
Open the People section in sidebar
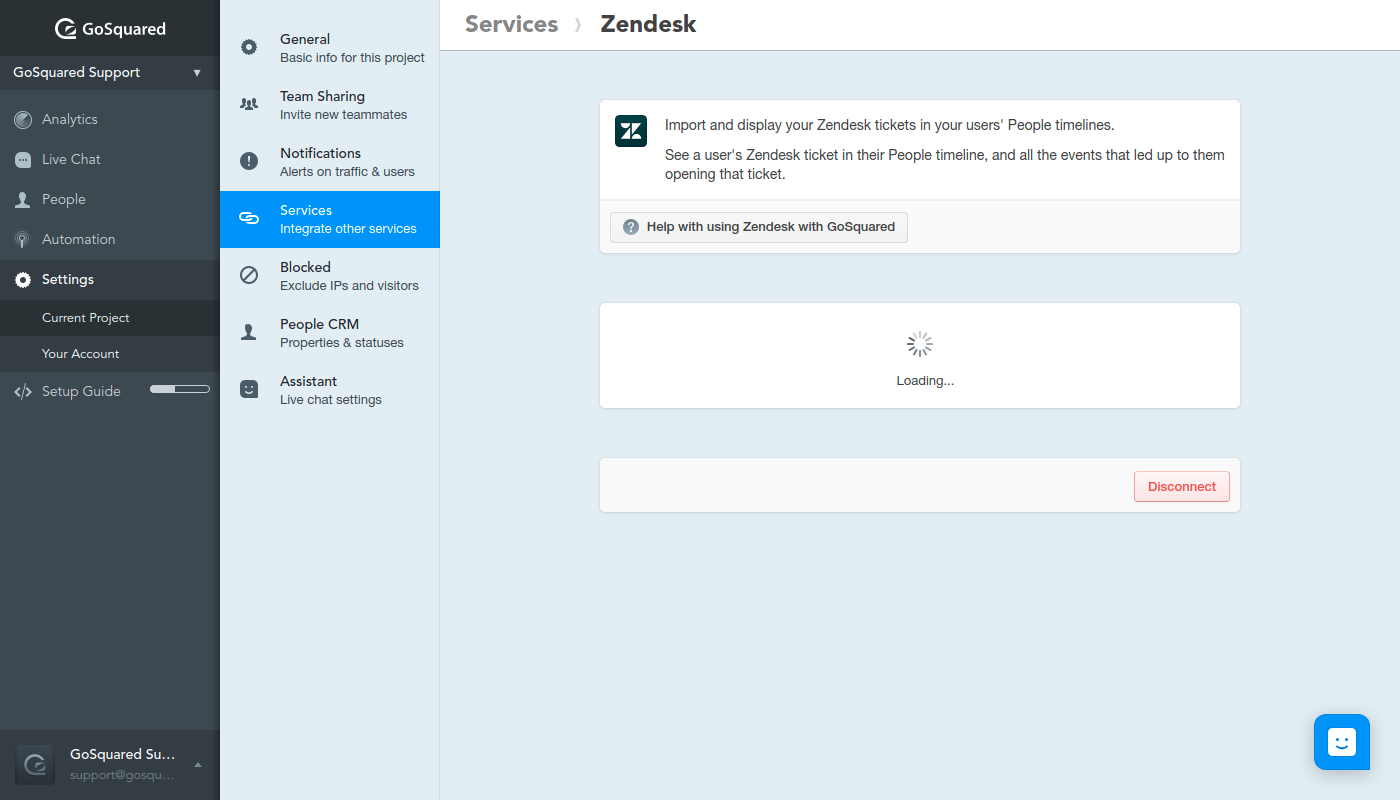pyautogui.click(x=63, y=200)
